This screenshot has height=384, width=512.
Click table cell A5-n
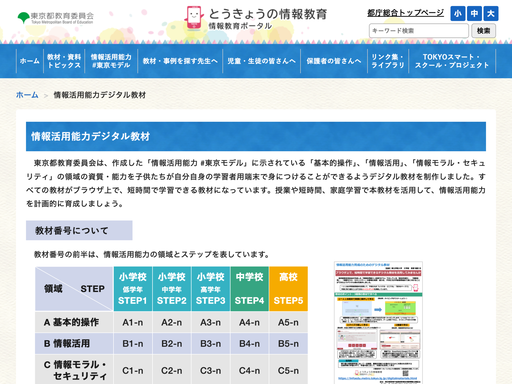(x=288, y=322)
